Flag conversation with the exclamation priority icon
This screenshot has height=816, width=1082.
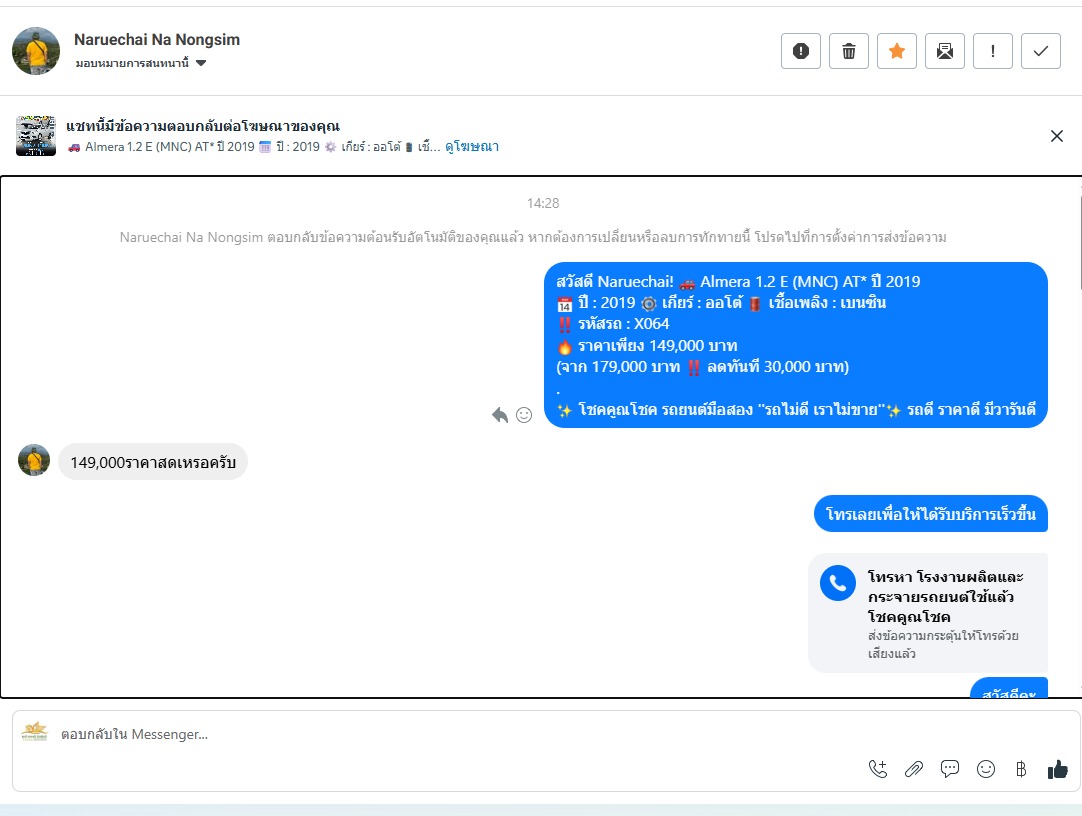click(x=992, y=51)
